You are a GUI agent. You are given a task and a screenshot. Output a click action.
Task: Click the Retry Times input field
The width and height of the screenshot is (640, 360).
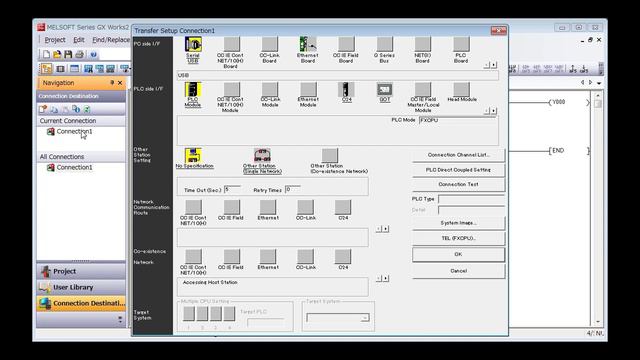point(293,189)
